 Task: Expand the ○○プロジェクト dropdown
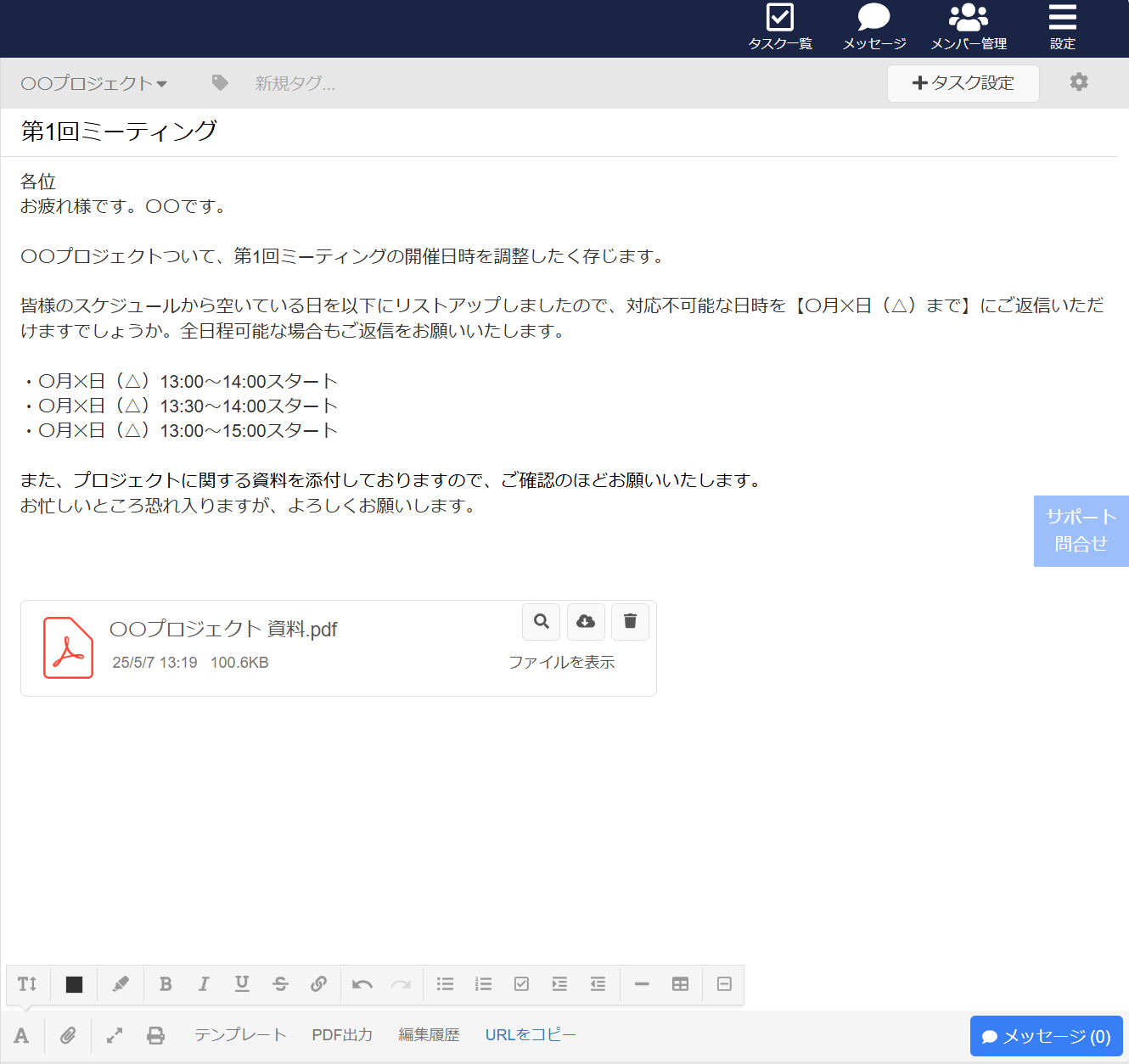(x=93, y=83)
